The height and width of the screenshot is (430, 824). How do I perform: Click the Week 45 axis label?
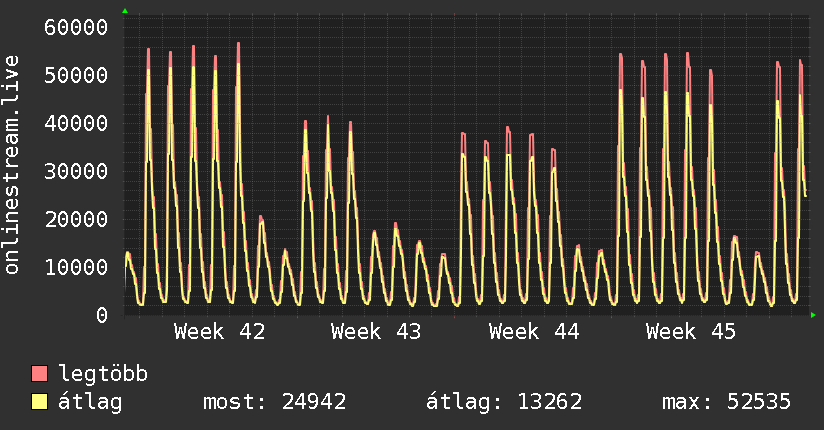691,332
